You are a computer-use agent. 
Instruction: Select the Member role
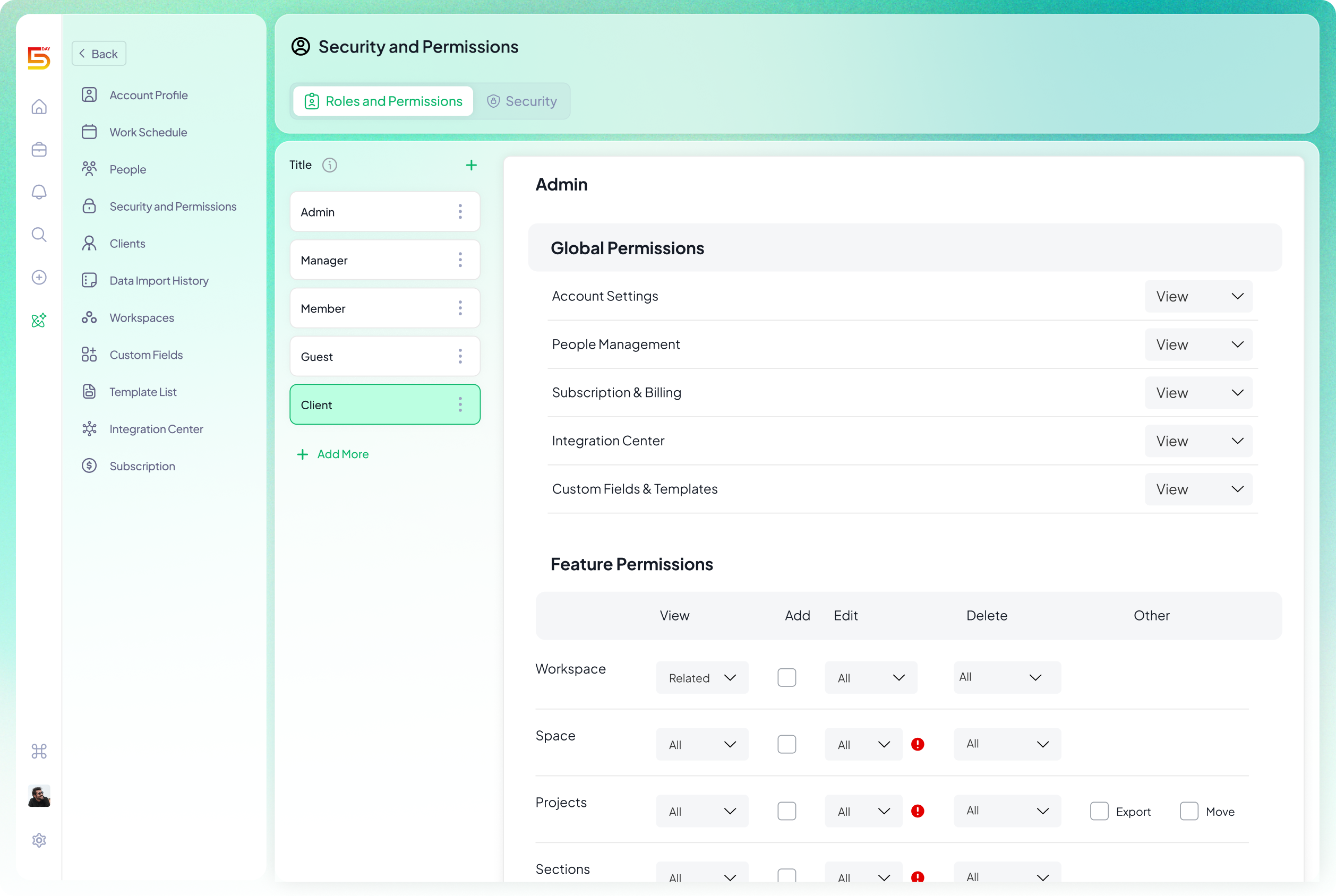(x=385, y=308)
